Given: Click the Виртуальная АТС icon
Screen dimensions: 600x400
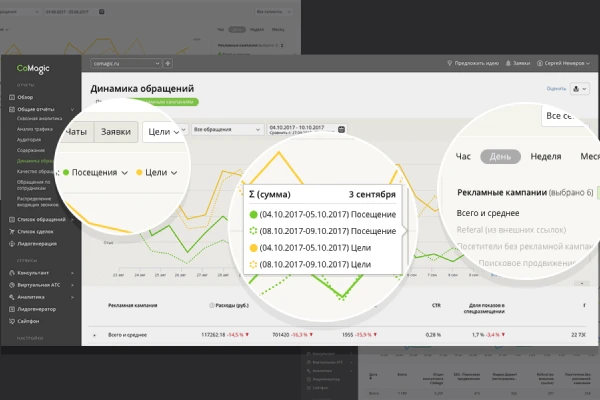Looking at the screenshot, I should pos(12,285).
